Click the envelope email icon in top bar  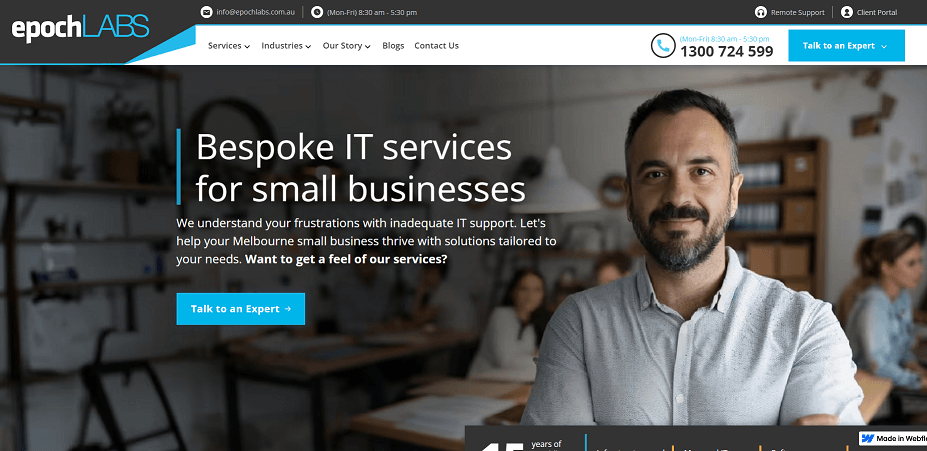[x=206, y=12]
